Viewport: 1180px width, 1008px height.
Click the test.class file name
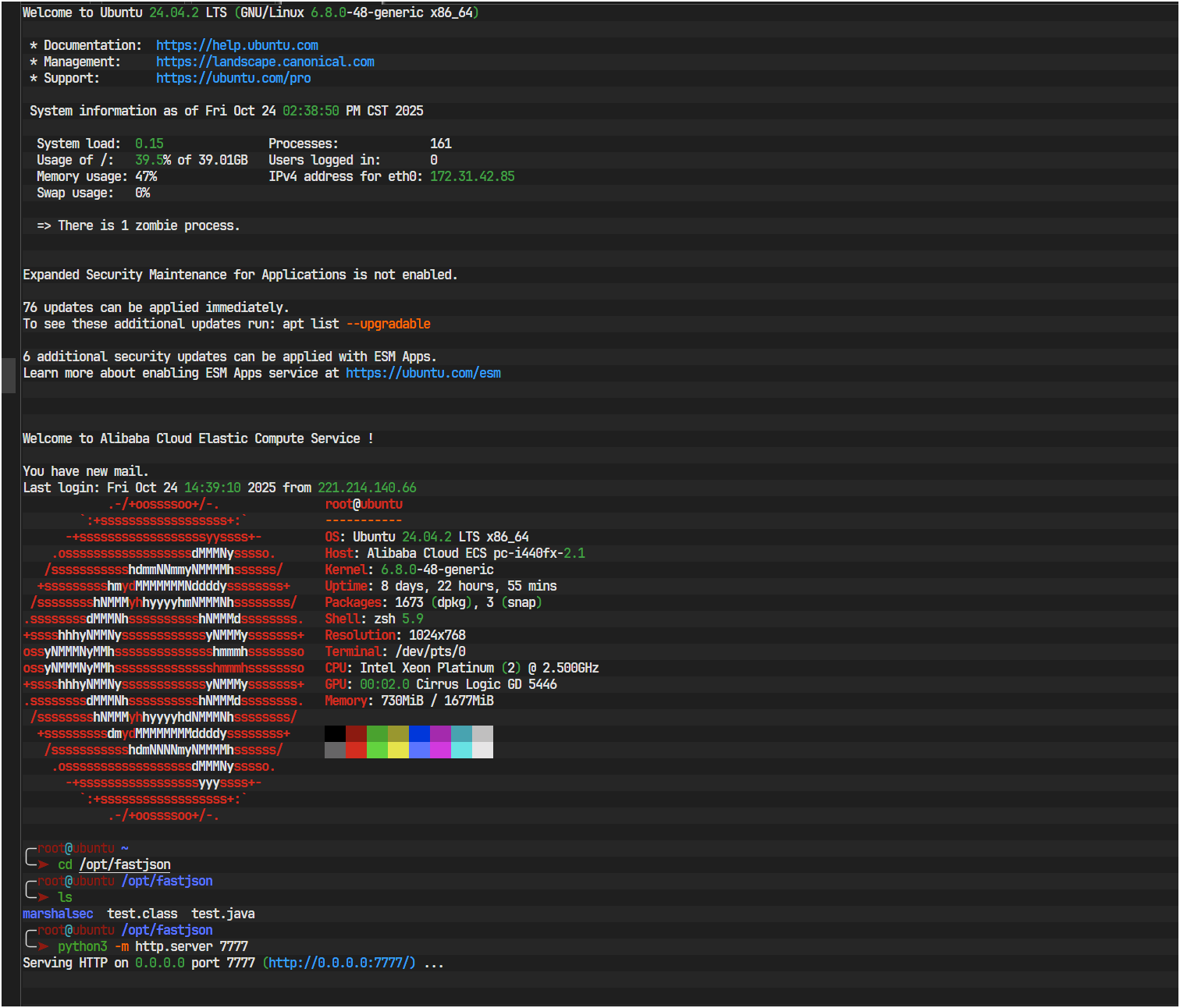coord(142,914)
